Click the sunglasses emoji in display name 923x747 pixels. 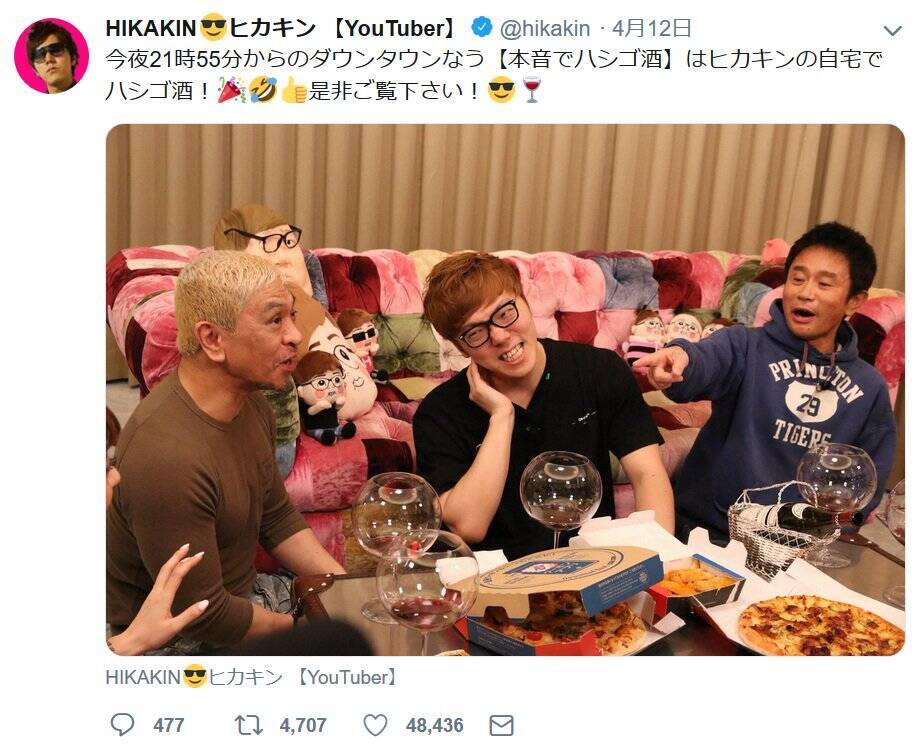click(213, 28)
